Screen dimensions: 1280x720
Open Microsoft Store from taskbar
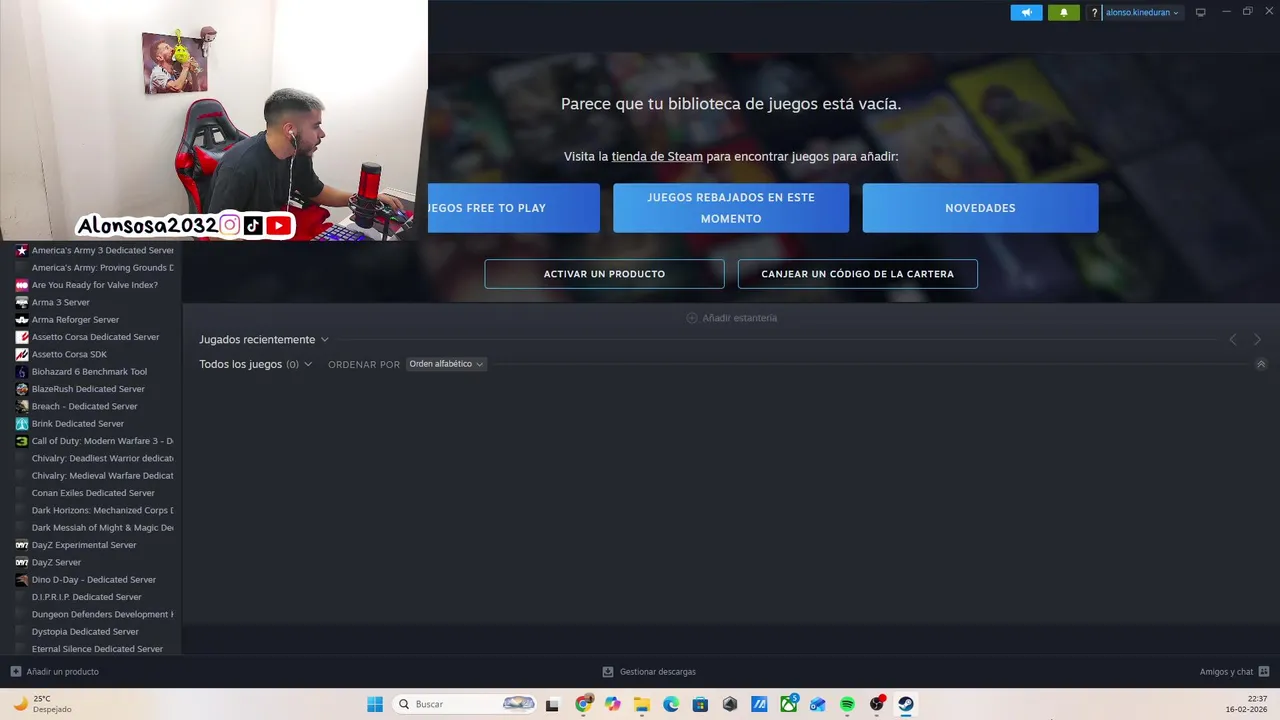[x=700, y=704]
